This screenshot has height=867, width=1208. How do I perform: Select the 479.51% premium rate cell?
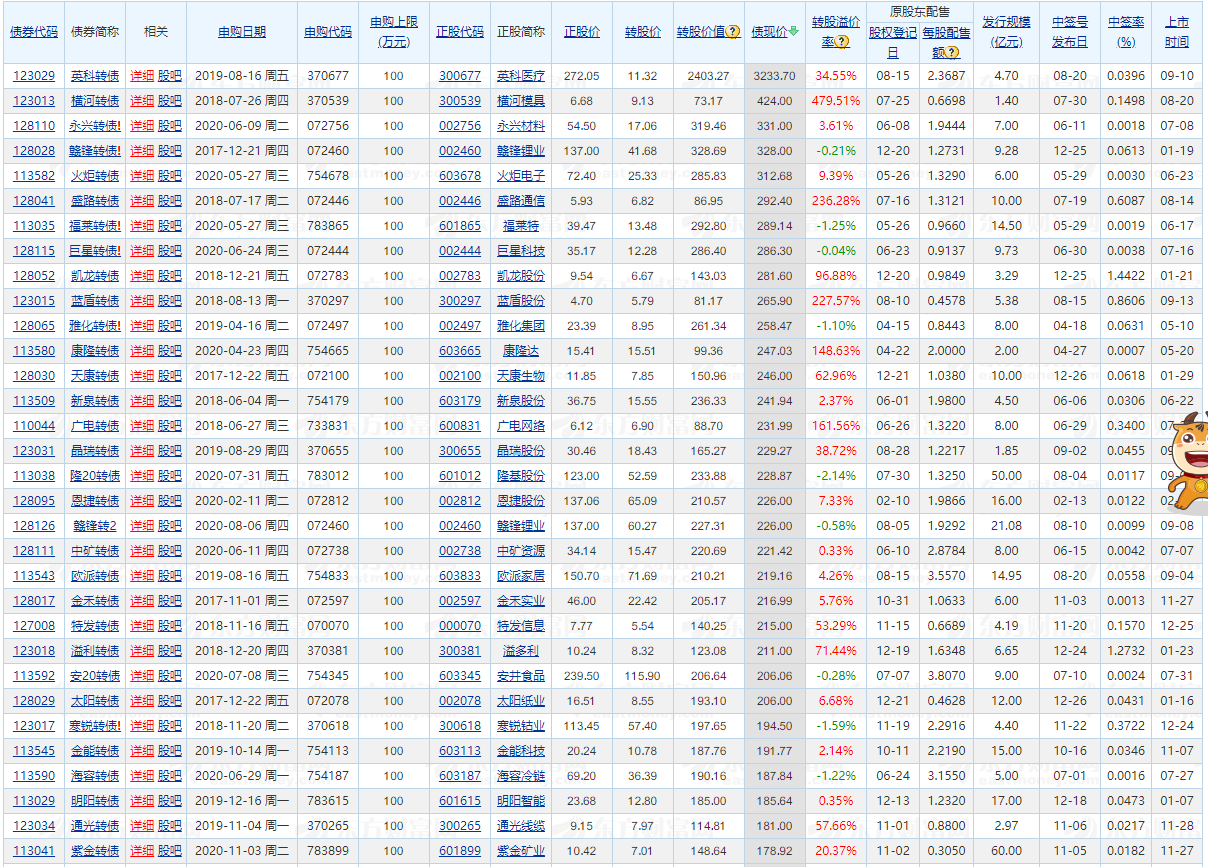(836, 101)
